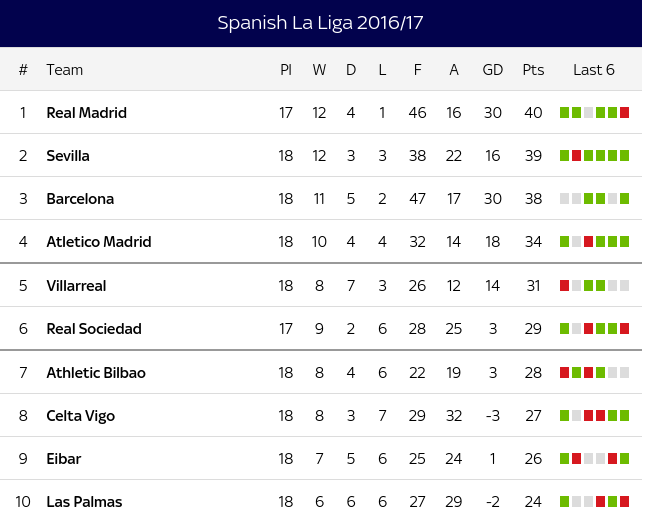Click the Pl column header

286,70
